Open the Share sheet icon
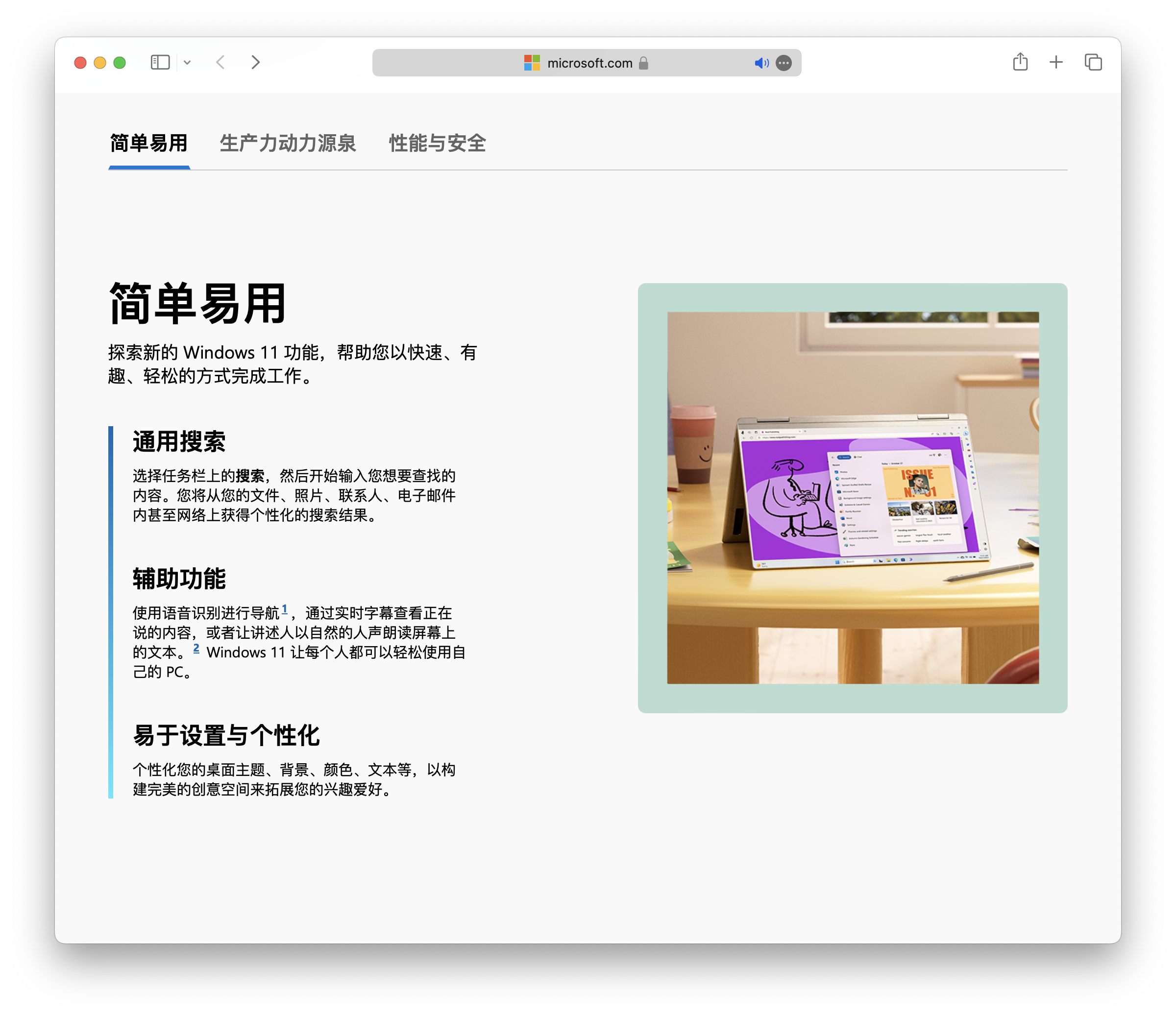Viewport: 1176px width, 1016px height. point(1021,62)
